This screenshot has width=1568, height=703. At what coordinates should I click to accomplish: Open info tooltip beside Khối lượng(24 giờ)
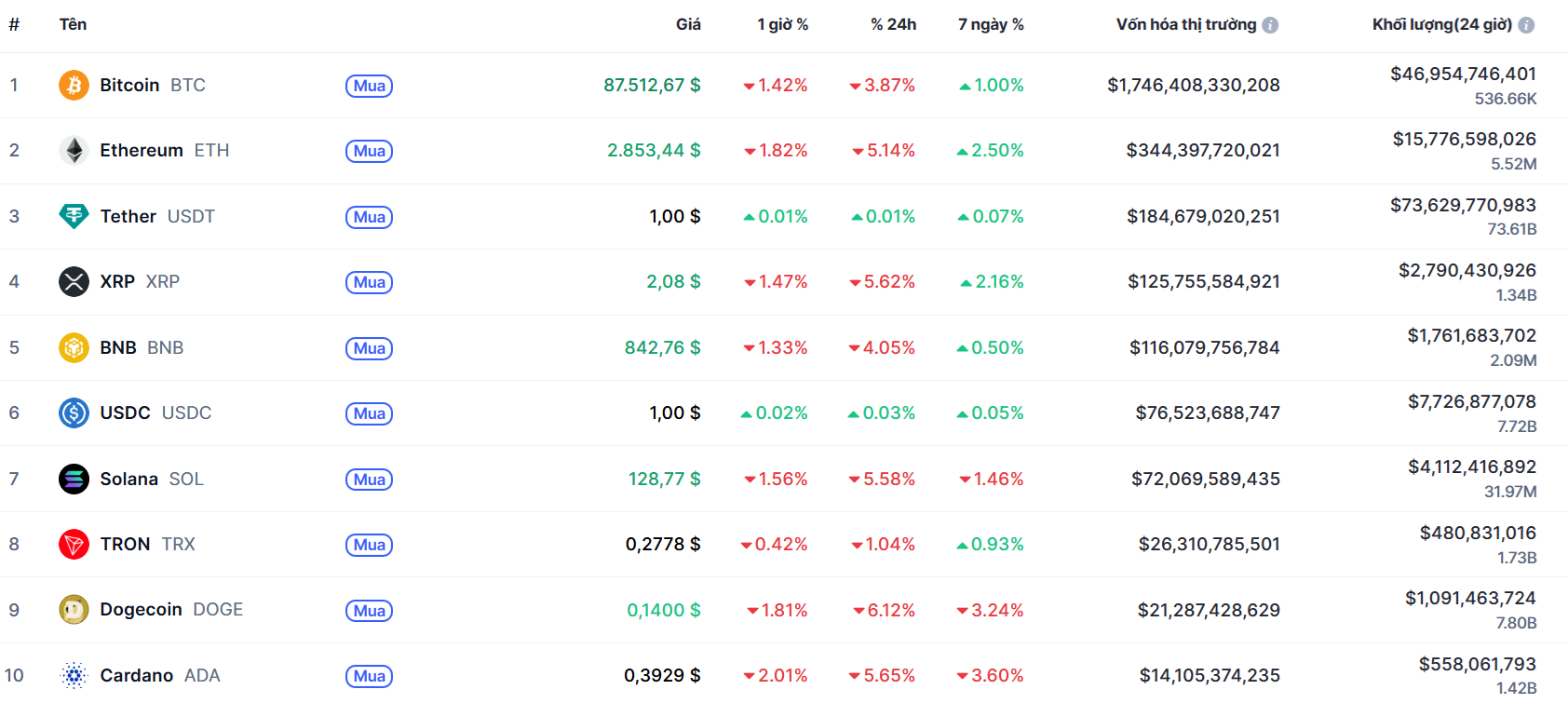pos(1526,25)
